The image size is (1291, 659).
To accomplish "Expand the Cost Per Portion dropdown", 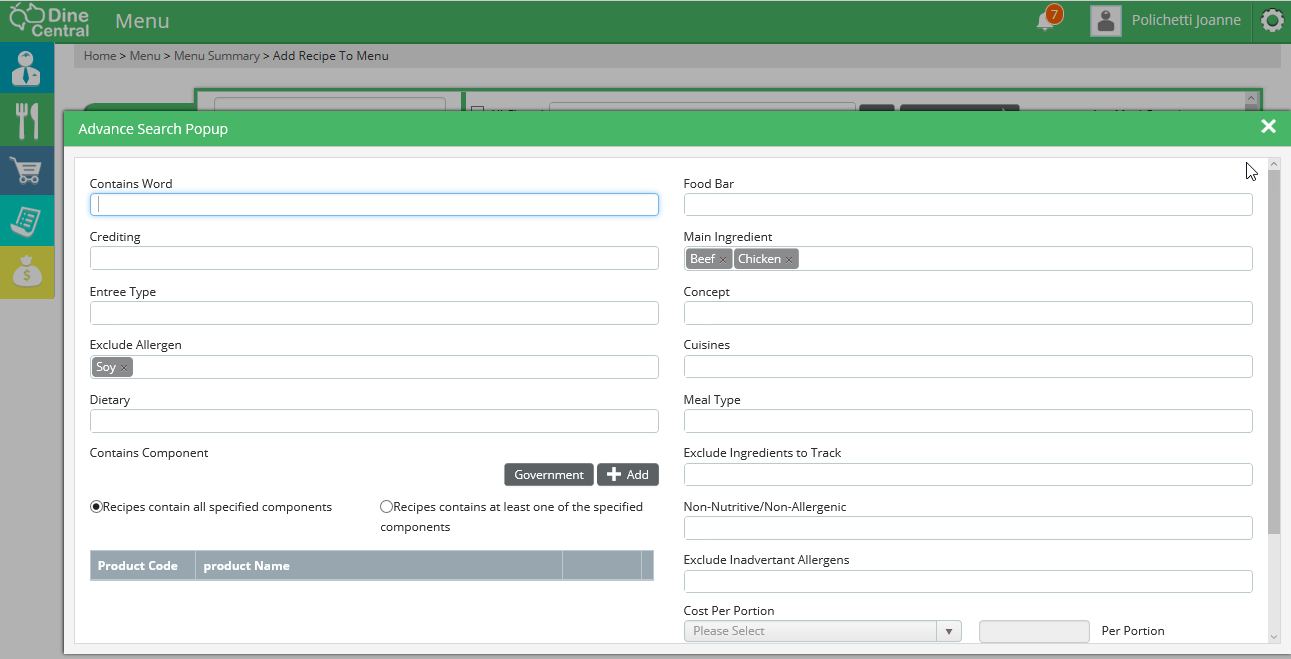I will 948,631.
